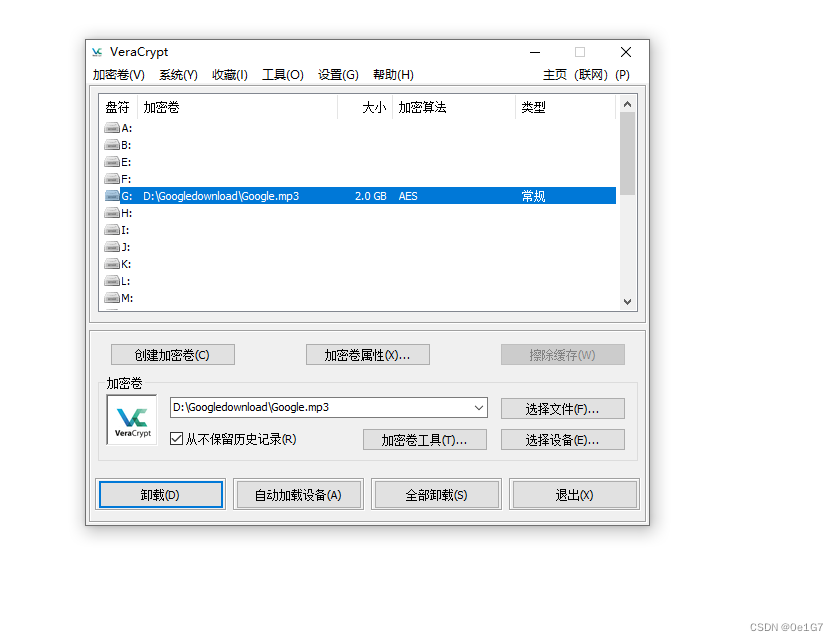Open the 加密卷(V) menu

click(x=119, y=75)
